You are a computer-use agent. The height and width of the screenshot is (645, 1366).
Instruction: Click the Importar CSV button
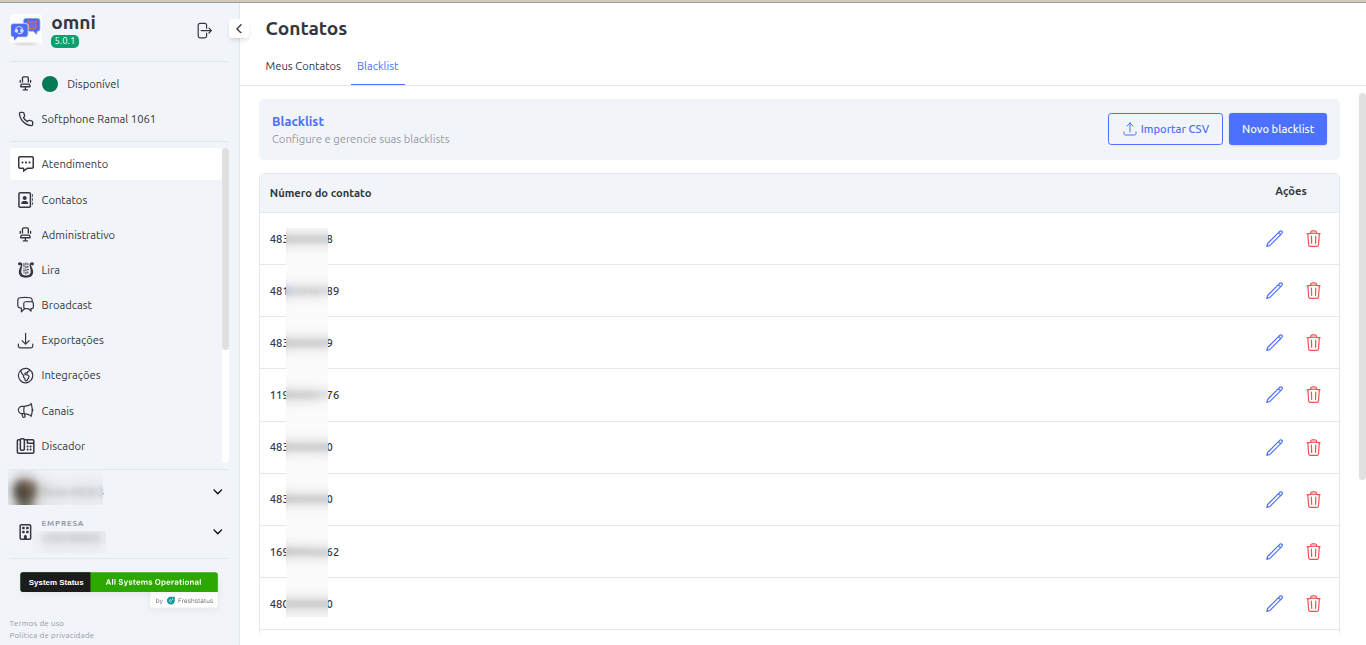tap(1164, 129)
